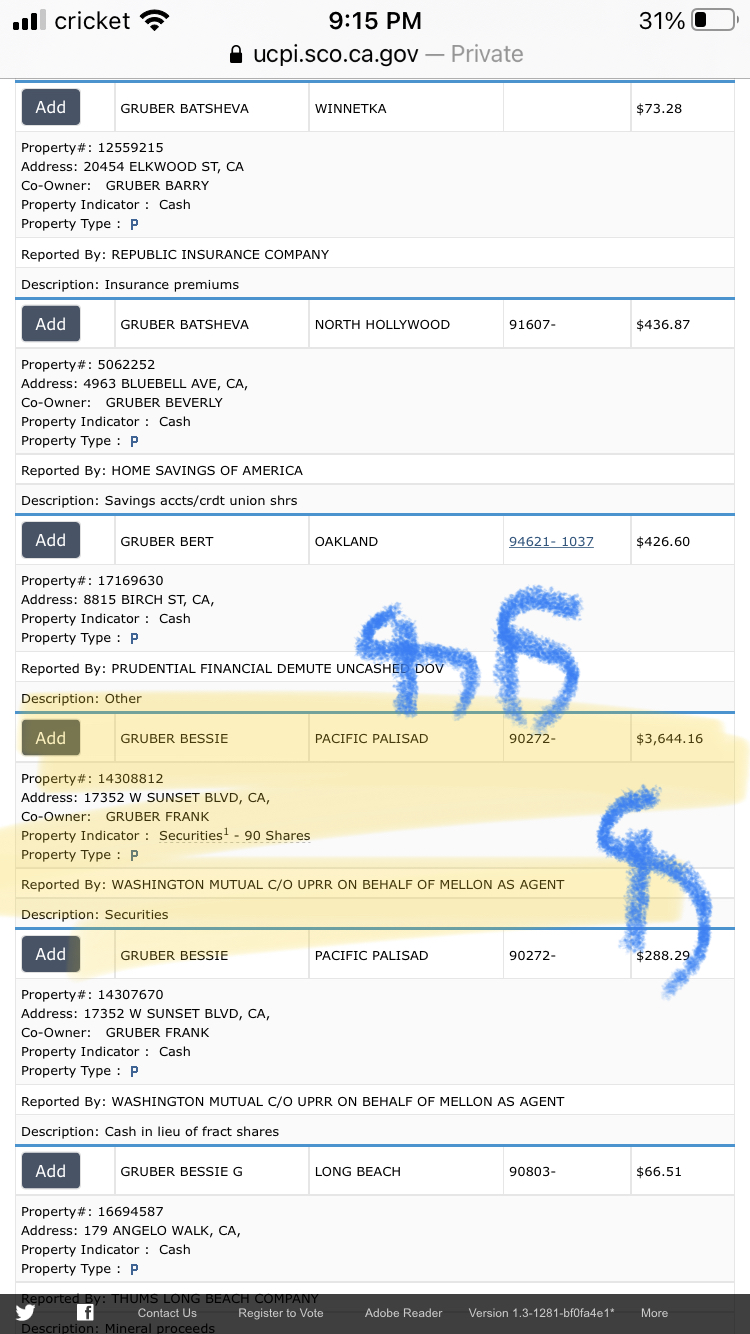Tap Address 8815 BIRCH ST, CA

tap(118, 599)
